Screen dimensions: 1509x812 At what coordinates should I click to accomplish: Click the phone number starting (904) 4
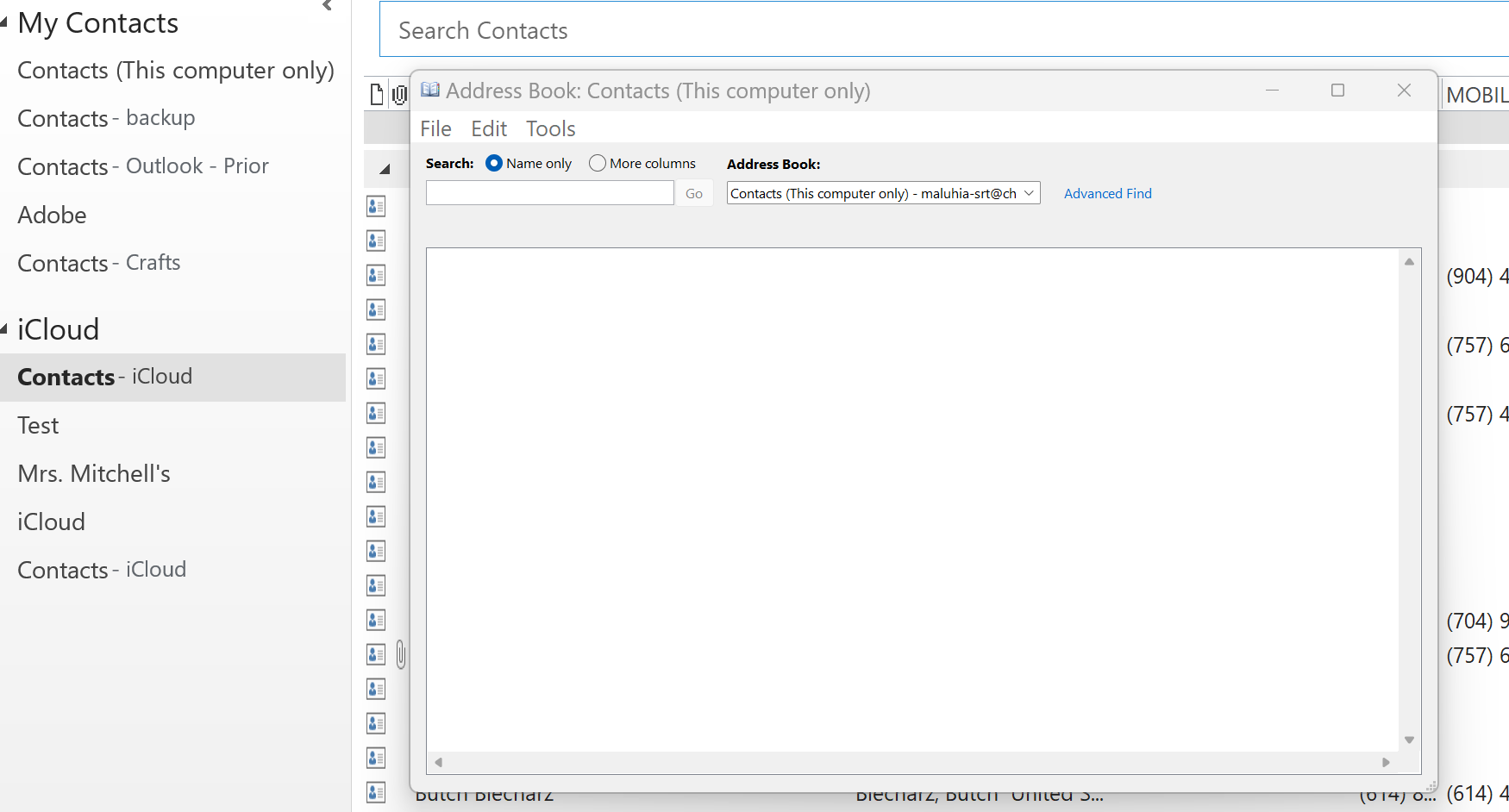pyautogui.click(x=1477, y=276)
